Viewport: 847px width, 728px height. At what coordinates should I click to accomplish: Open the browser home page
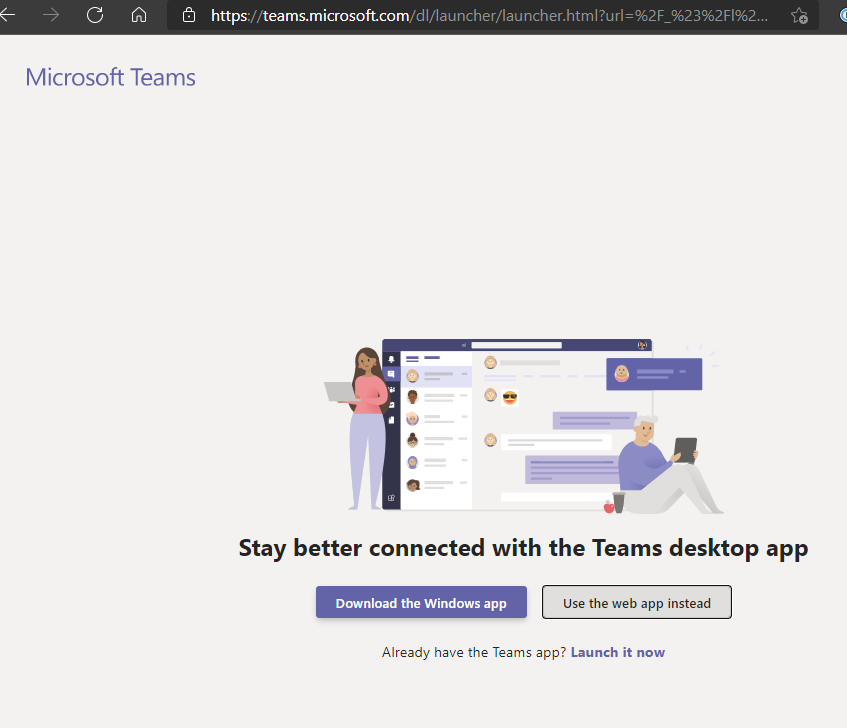tap(139, 16)
